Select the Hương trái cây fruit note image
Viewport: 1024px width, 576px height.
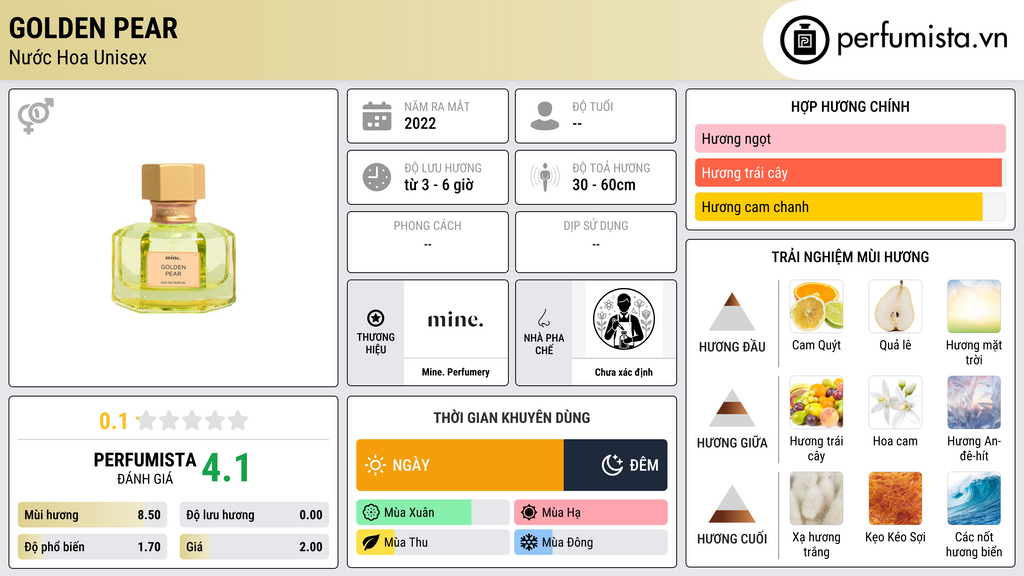click(816, 402)
